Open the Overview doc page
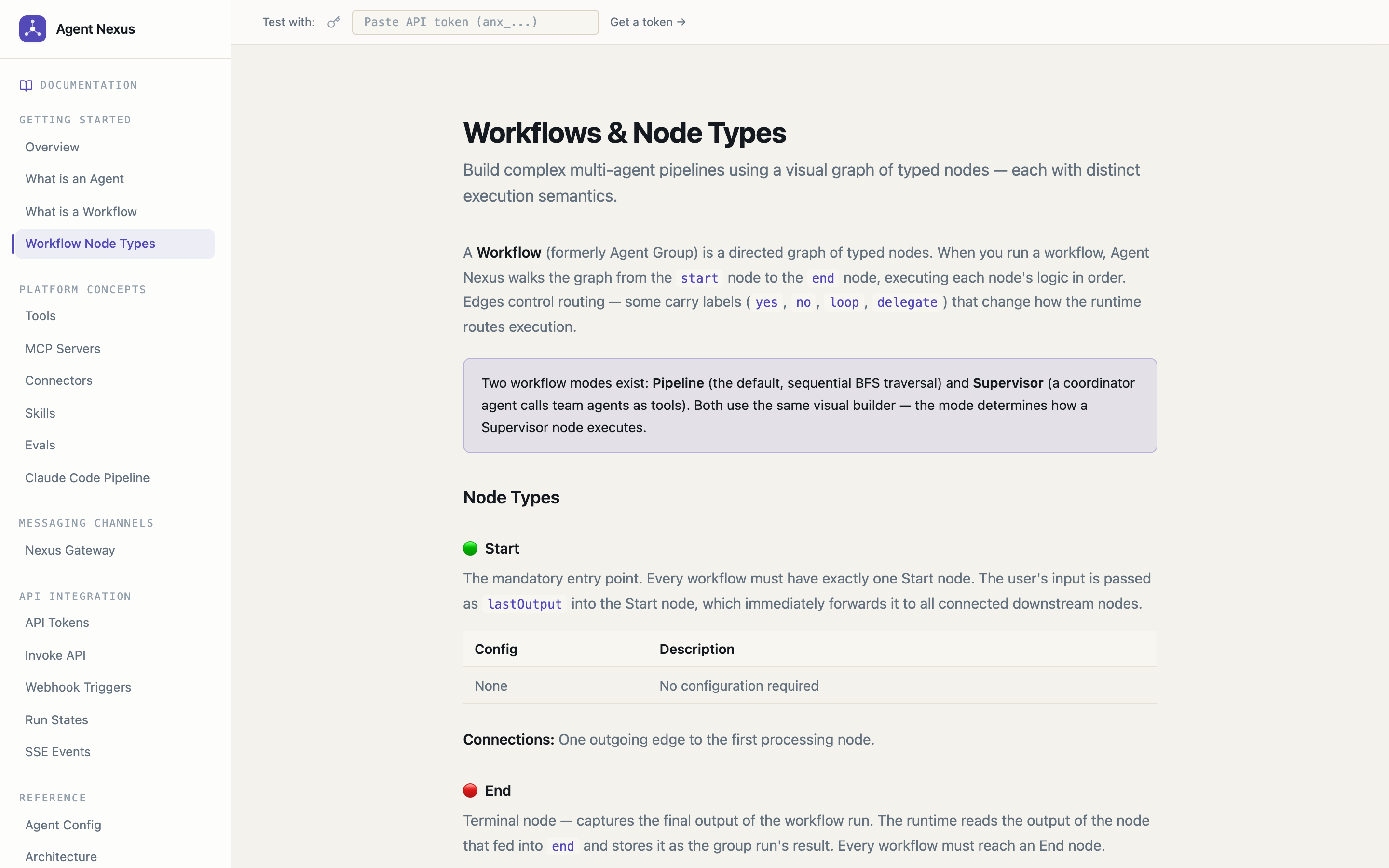Screen dimensions: 1389x868 52,147
